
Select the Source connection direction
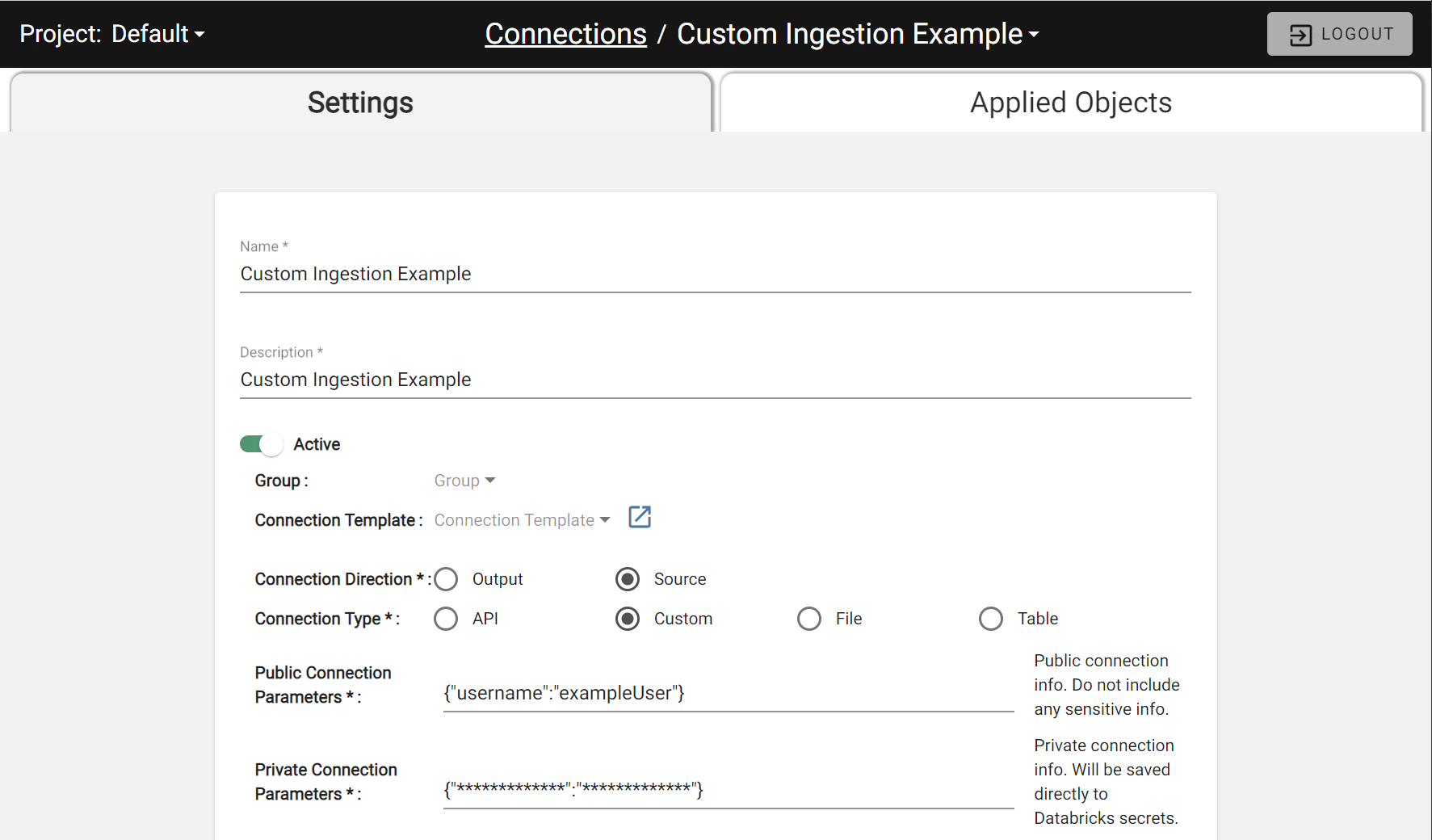628,579
